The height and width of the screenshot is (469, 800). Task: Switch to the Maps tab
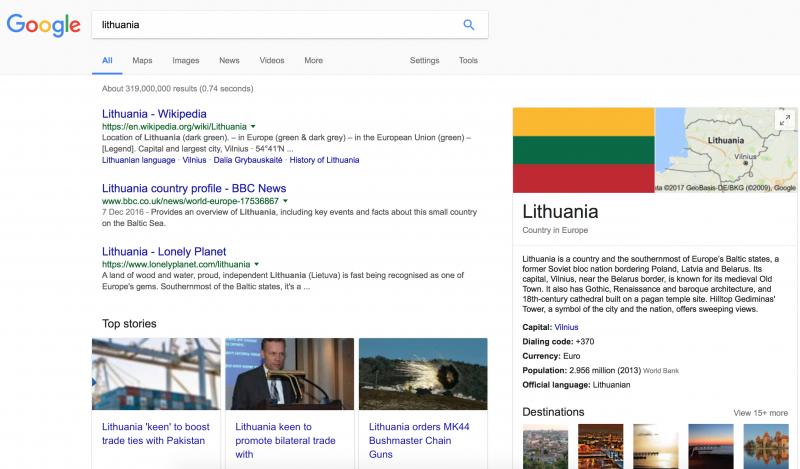pyautogui.click(x=142, y=60)
